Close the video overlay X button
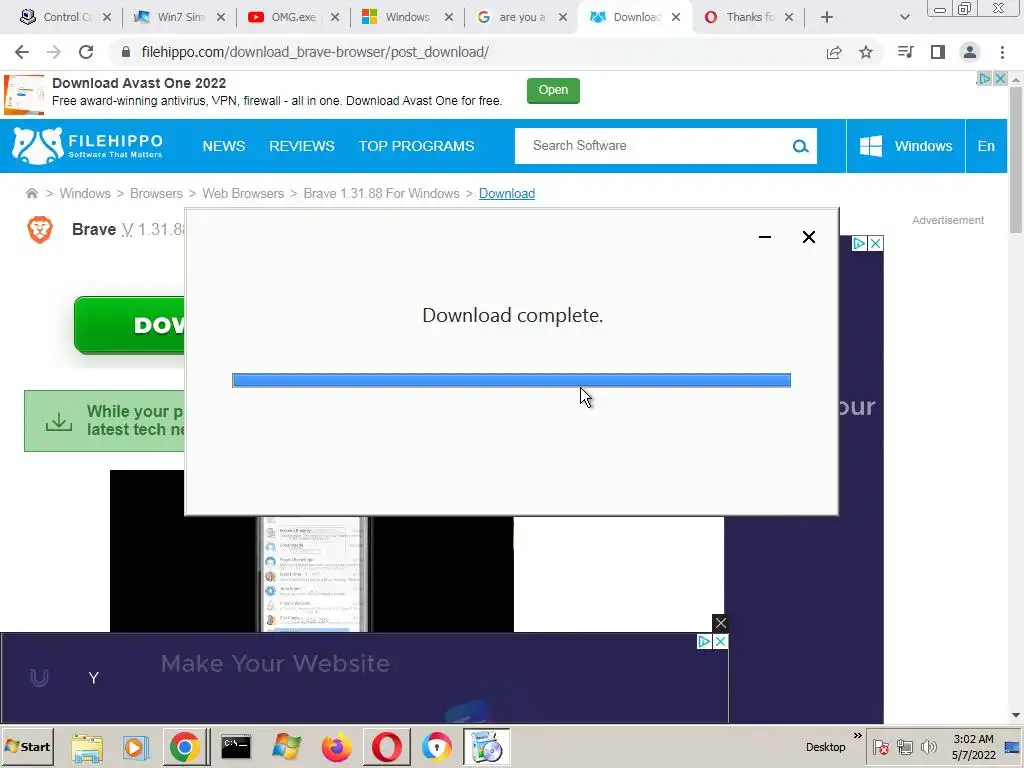This screenshot has height=768, width=1024. (720, 623)
